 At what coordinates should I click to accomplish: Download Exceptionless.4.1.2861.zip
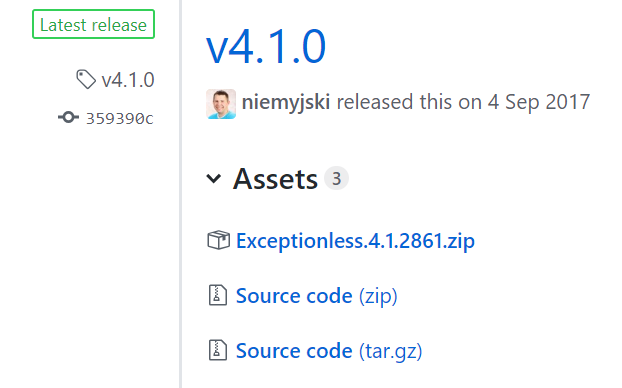pos(355,241)
